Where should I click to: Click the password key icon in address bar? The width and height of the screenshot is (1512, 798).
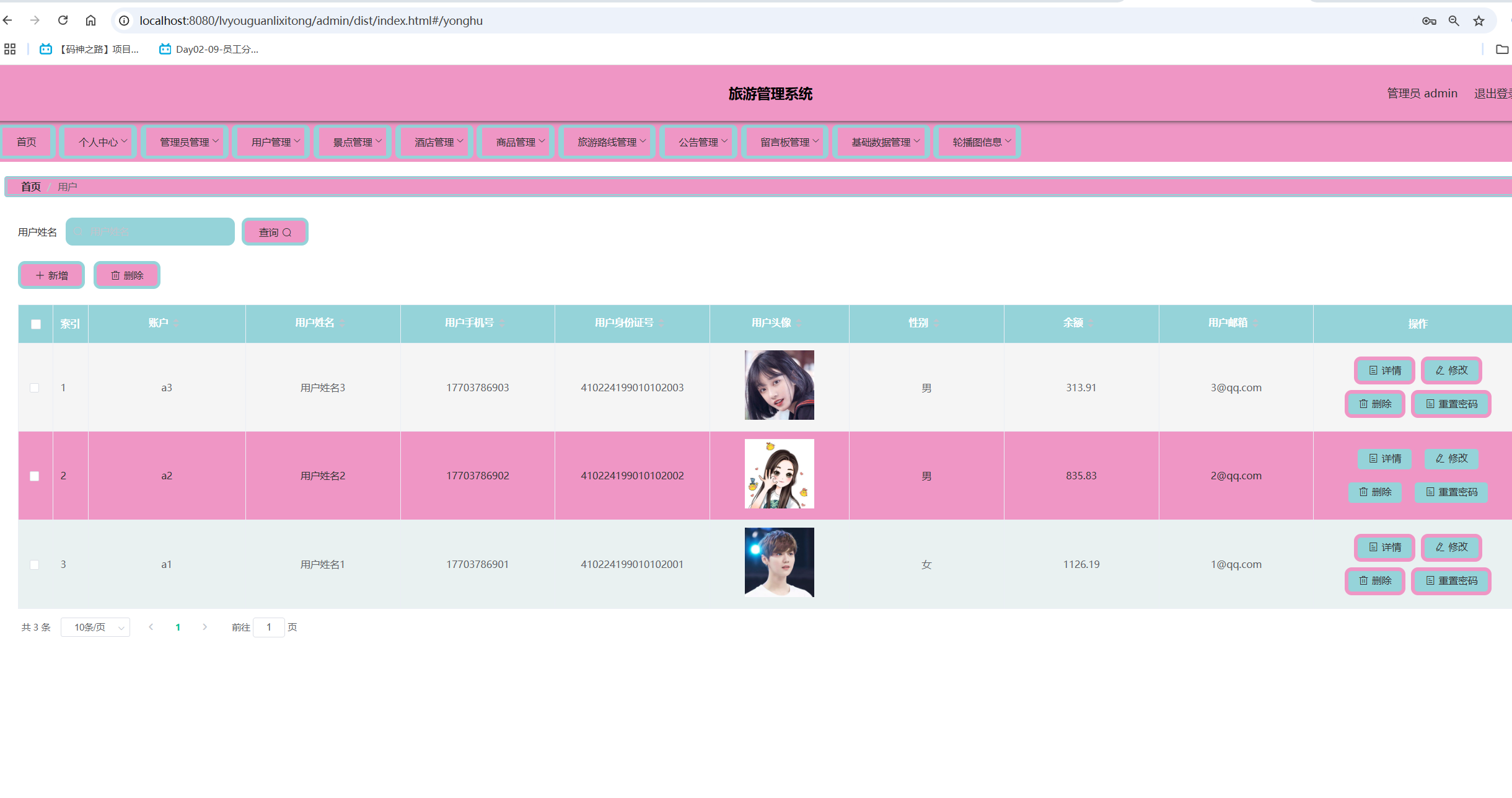pyautogui.click(x=1429, y=20)
